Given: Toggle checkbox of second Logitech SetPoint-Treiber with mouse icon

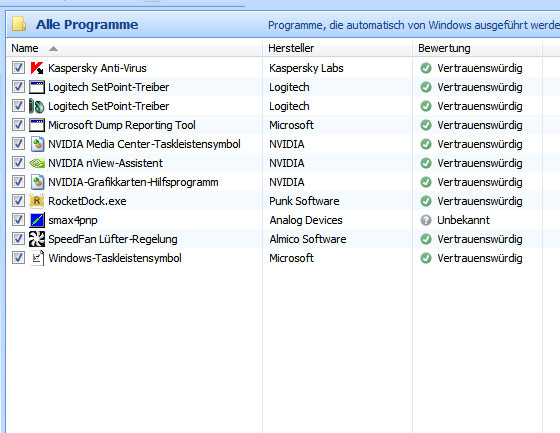Looking at the screenshot, I should pos(18,105).
